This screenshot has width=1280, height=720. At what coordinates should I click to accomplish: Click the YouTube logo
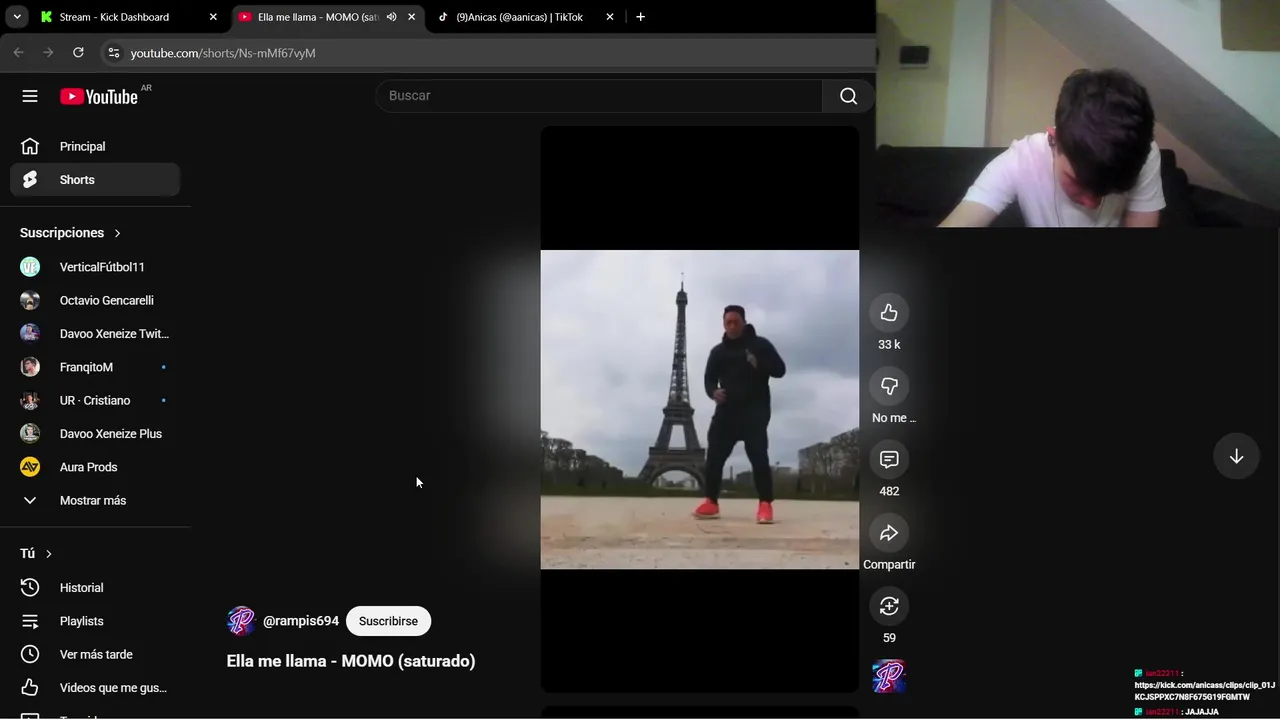coord(99,96)
